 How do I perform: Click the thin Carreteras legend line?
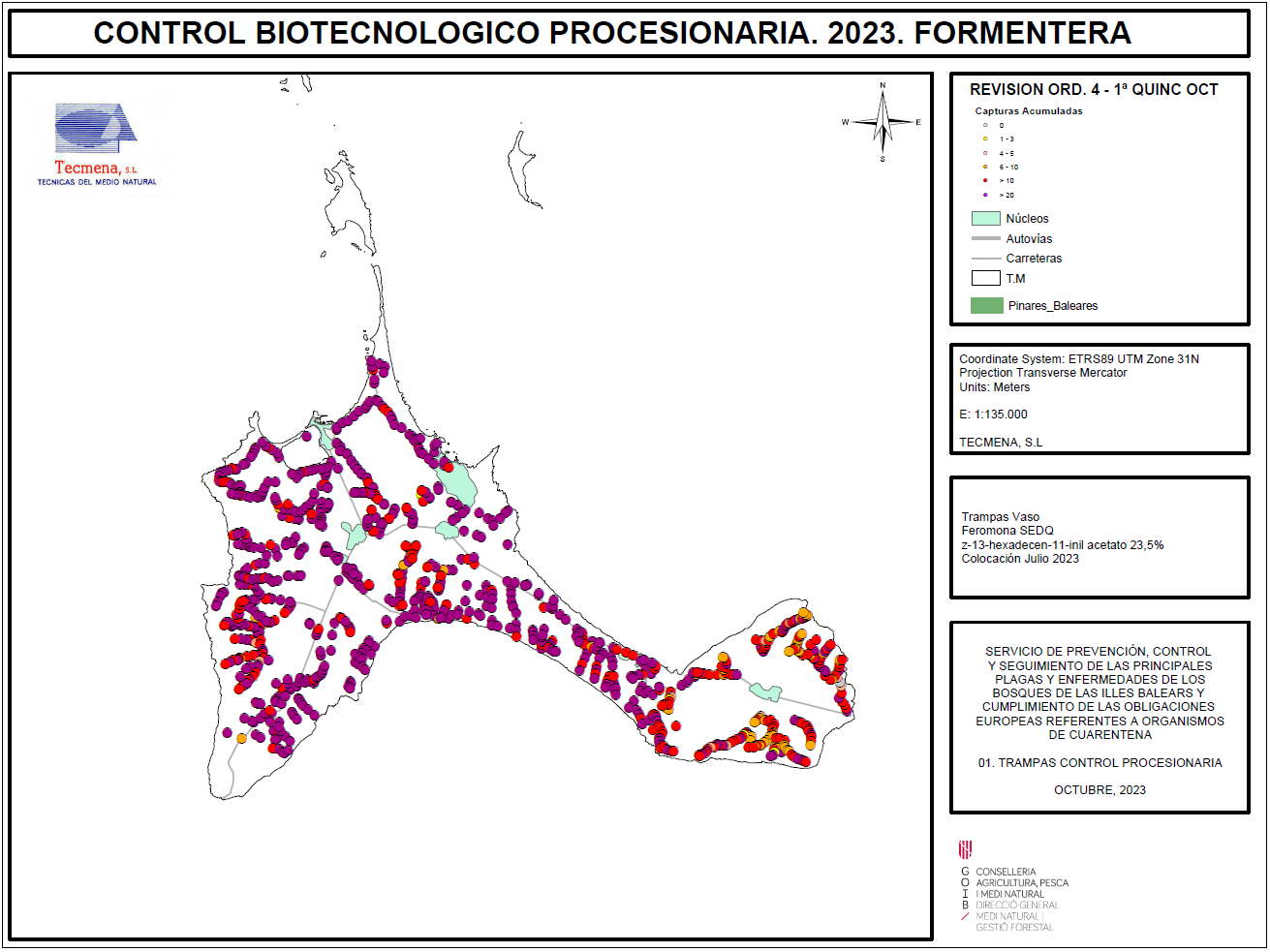coord(985,259)
